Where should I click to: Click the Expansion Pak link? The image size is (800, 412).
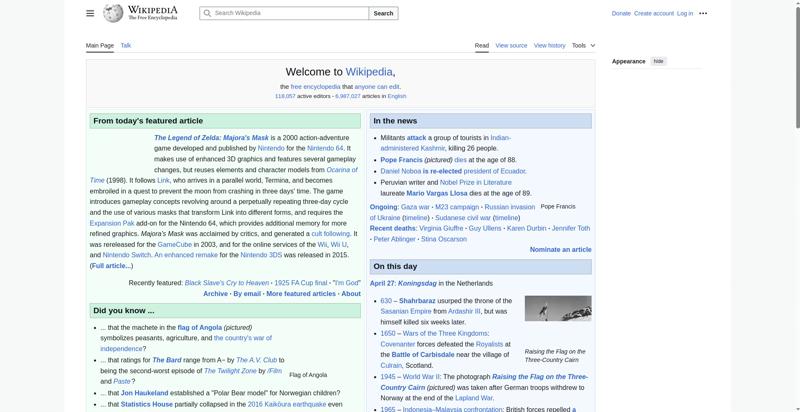112,223
